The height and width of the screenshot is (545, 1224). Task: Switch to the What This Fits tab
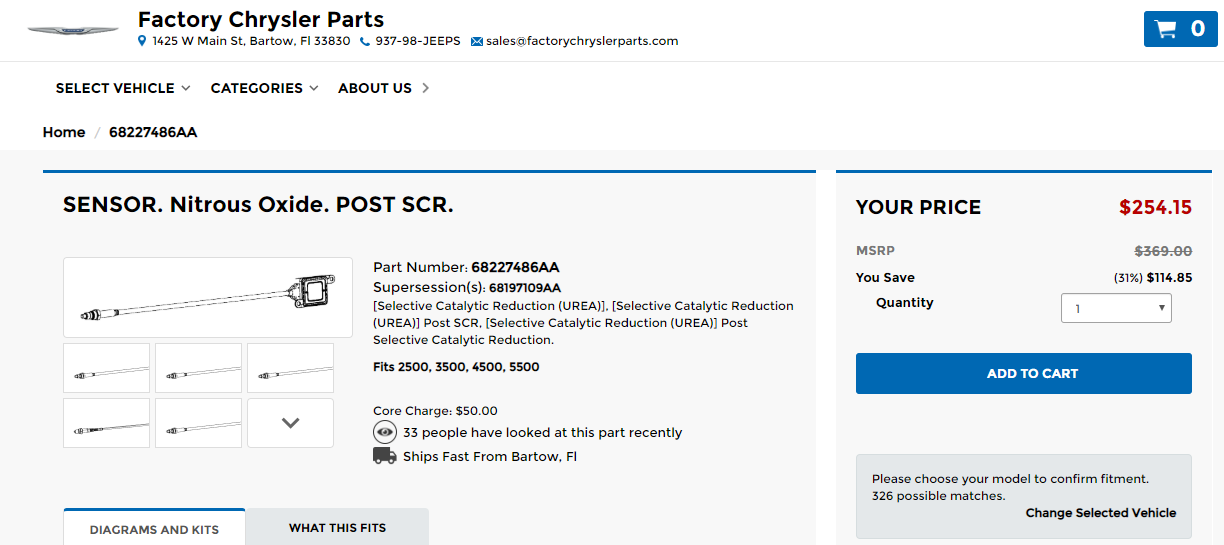(337, 528)
